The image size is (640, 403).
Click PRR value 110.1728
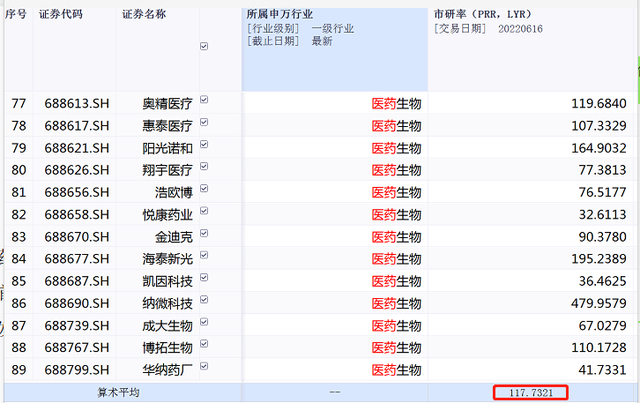(599, 348)
